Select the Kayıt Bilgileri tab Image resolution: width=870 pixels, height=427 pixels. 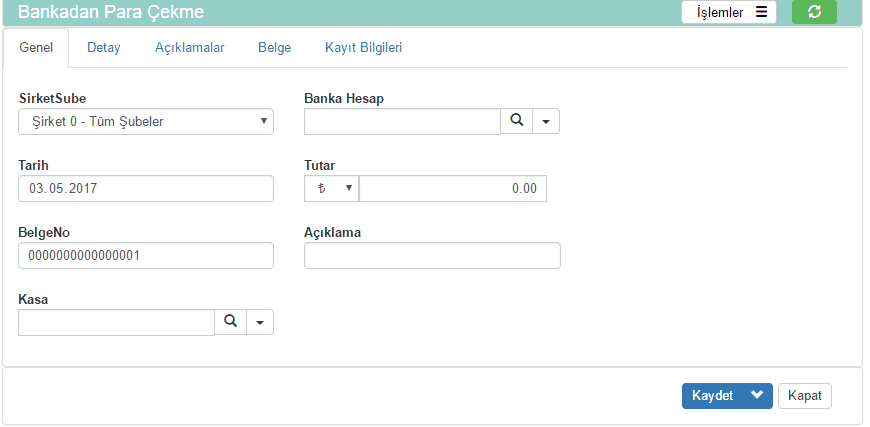363,47
